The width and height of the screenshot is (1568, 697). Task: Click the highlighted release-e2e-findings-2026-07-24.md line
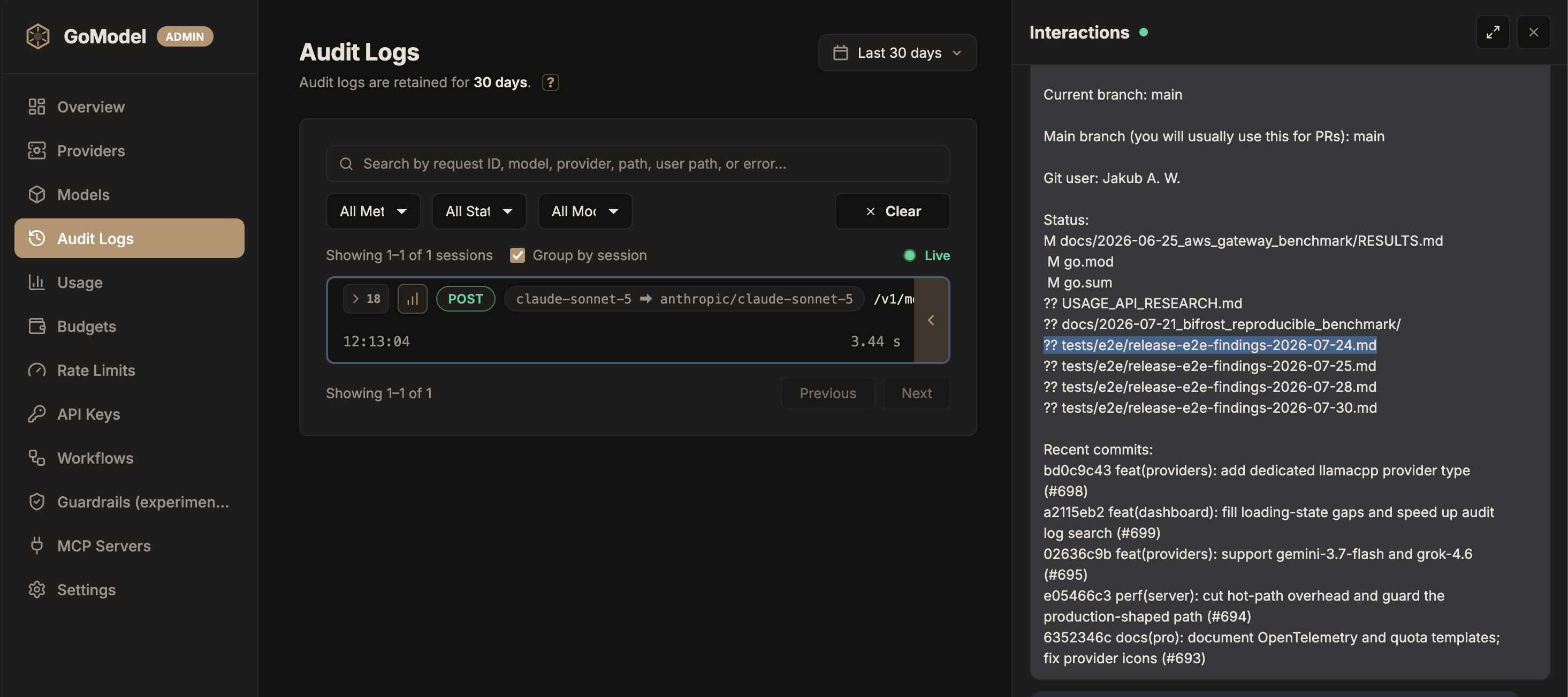click(x=1210, y=345)
